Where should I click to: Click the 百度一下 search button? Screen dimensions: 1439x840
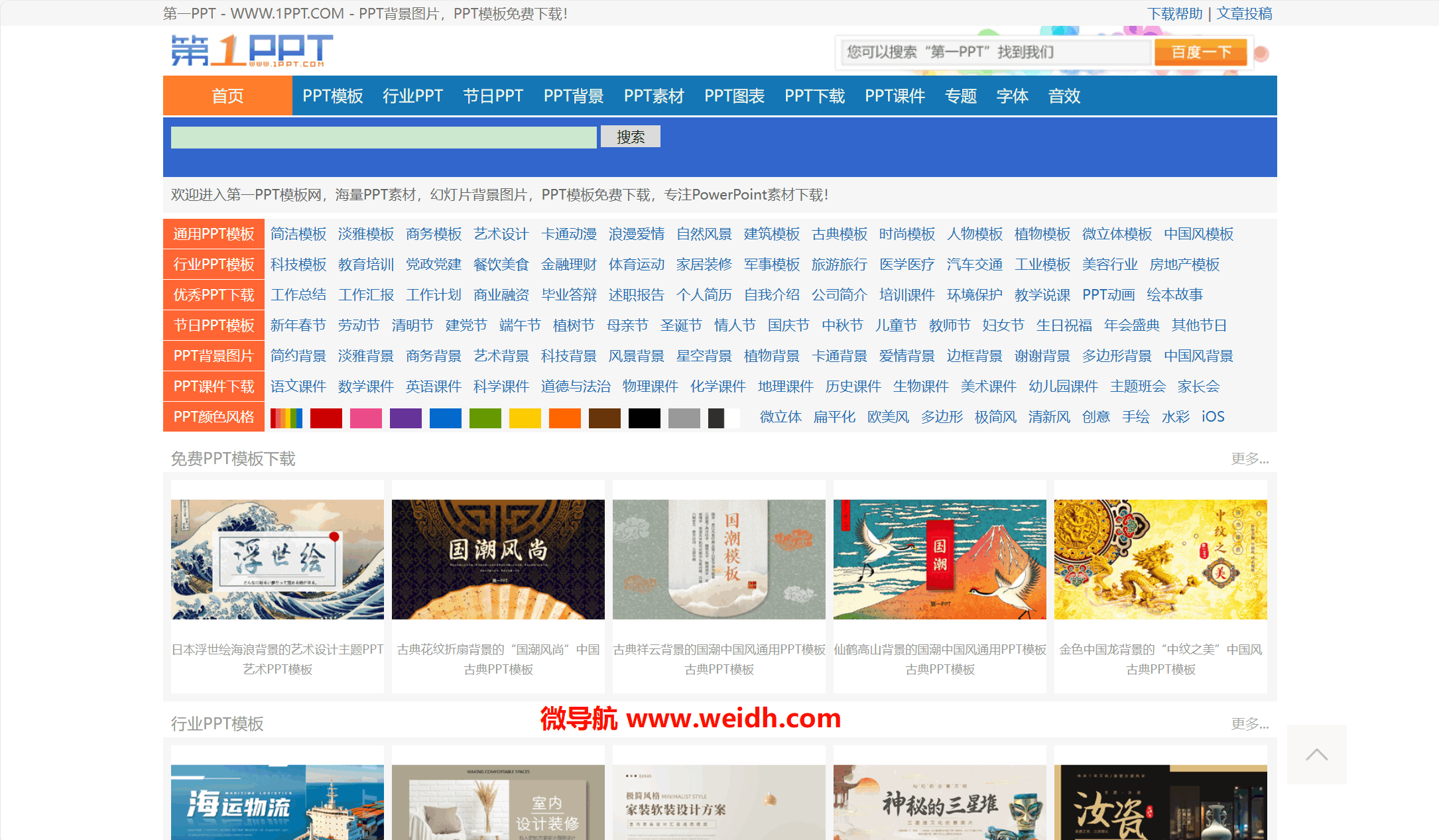[x=1200, y=52]
